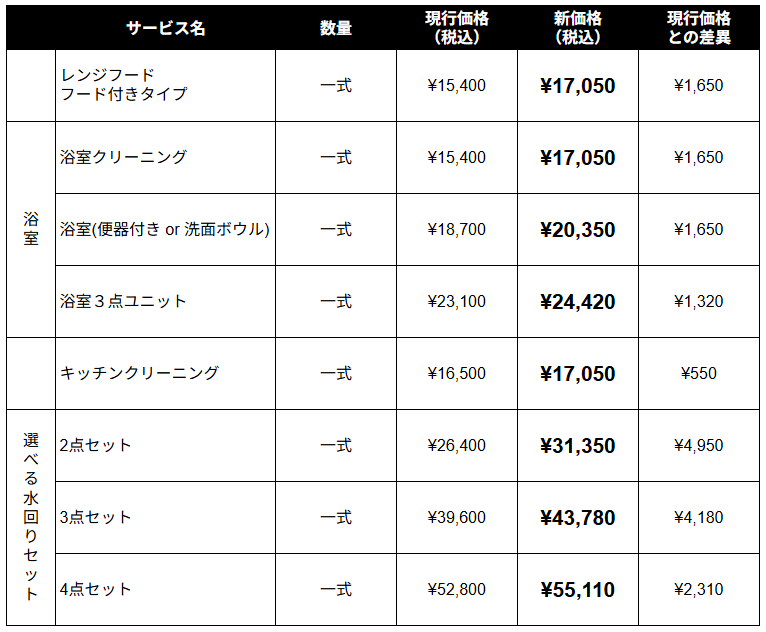Select the 3点セット row label
Screen dimensions: 766x632
click(96, 517)
